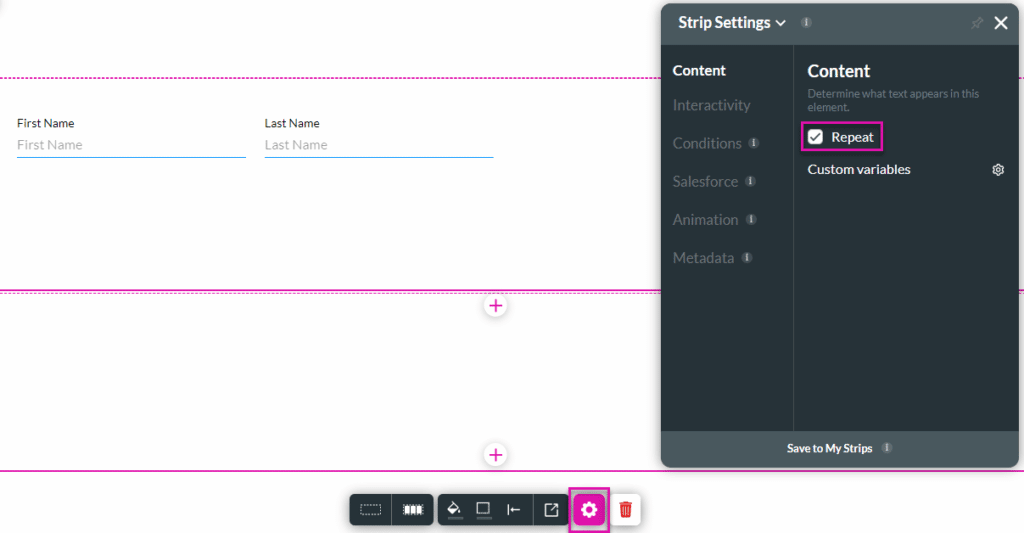The width and height of the screenshot is (1024, 533).
Task: Click the dashed rectangle strip layout icon
Action: coord(371,510)
